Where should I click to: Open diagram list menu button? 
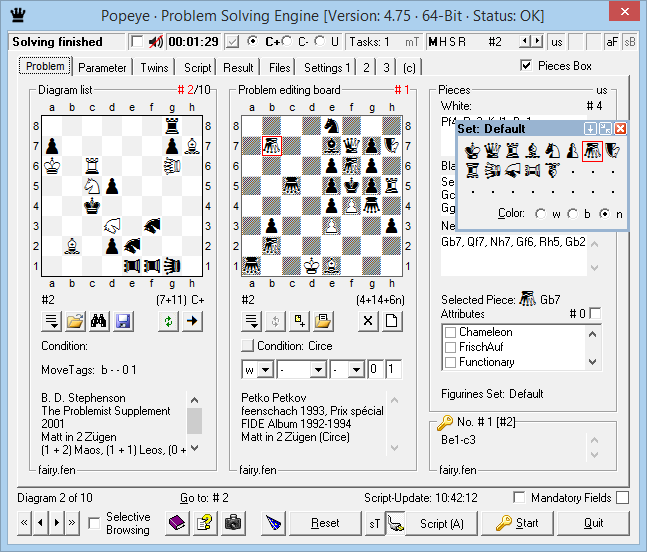coord(52,321)
